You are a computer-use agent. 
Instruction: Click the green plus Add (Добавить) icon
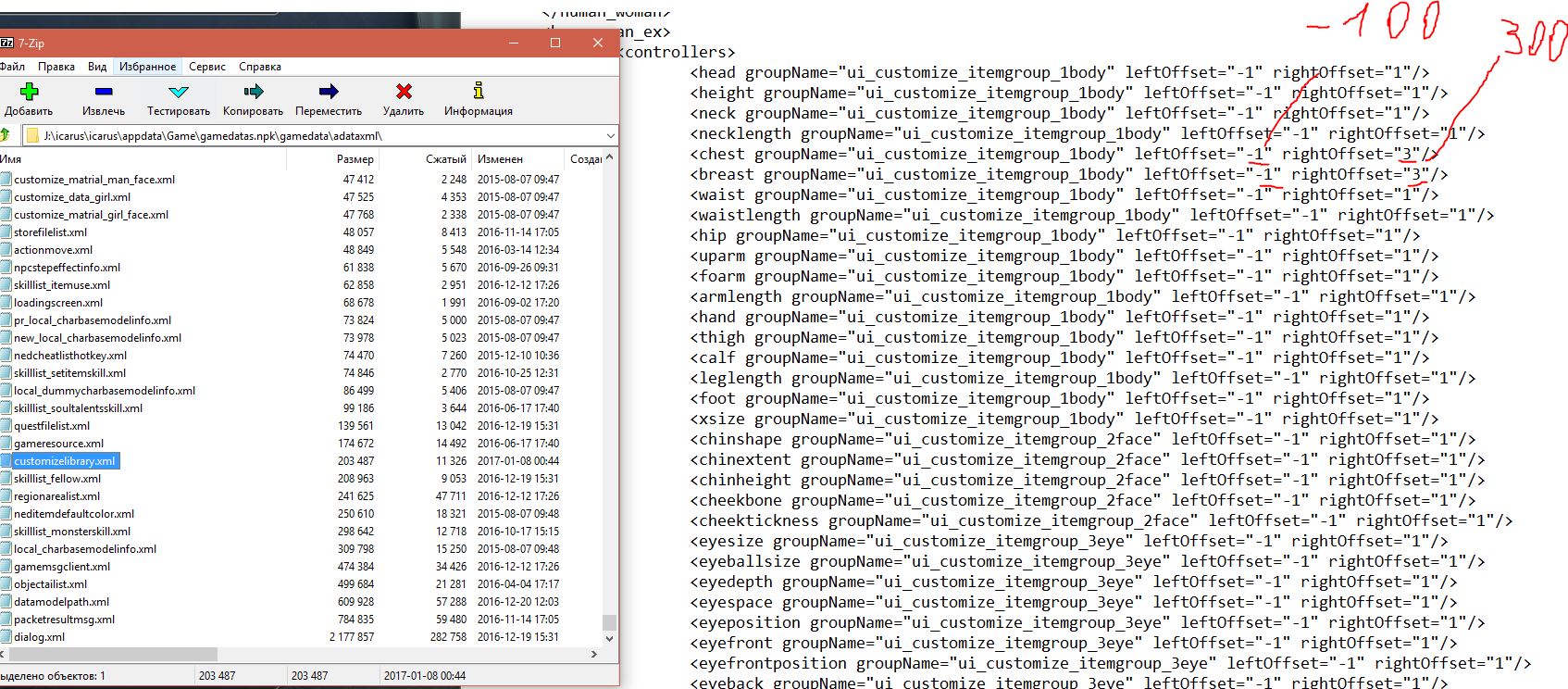(29, 92)
